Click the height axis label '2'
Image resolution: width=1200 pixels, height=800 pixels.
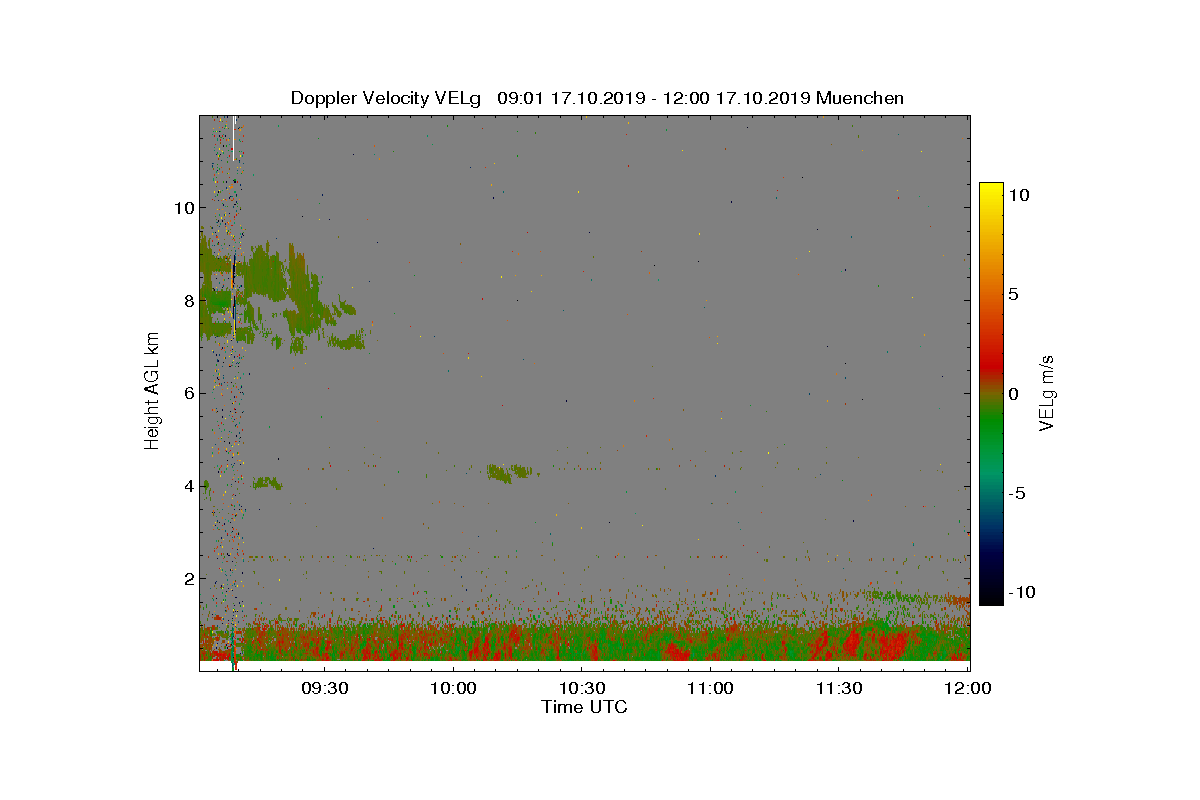tap(188, 578)
